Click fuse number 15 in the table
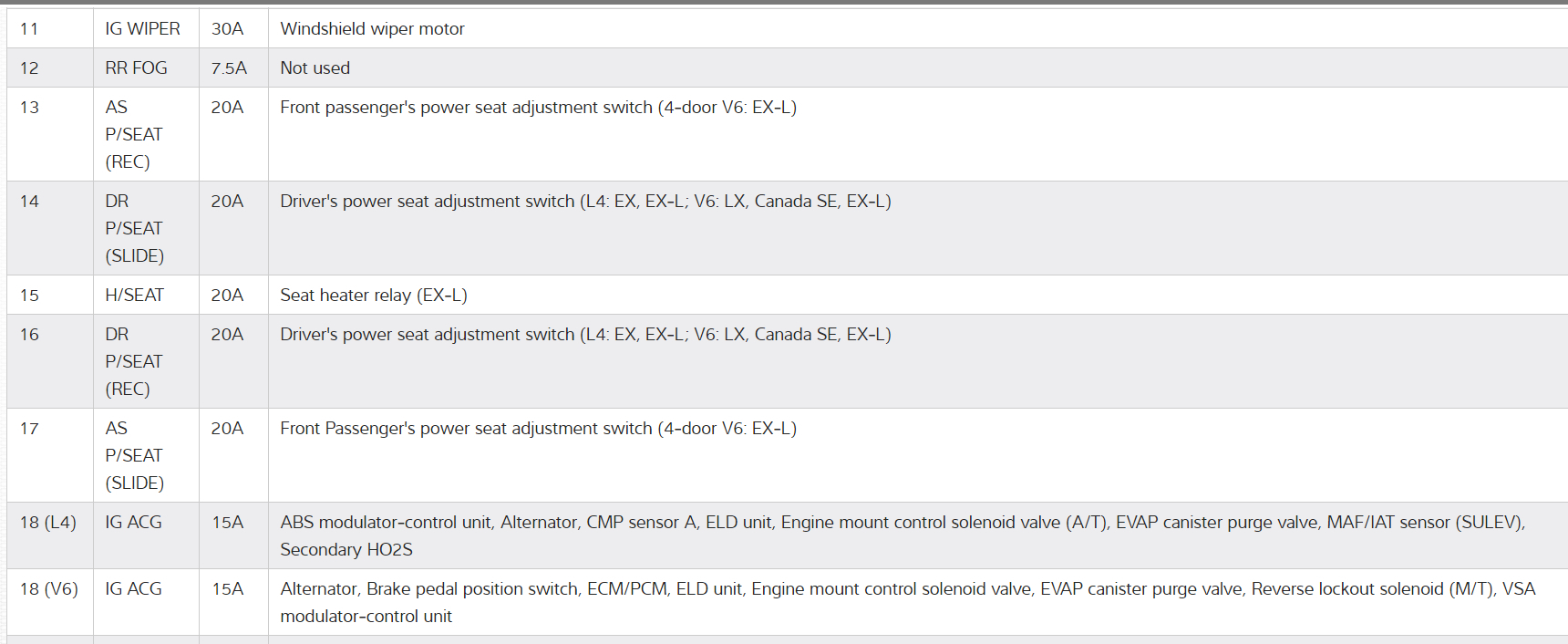This screenshot has height=644, width=1568. pyautogui.click(x=29, y=296)
